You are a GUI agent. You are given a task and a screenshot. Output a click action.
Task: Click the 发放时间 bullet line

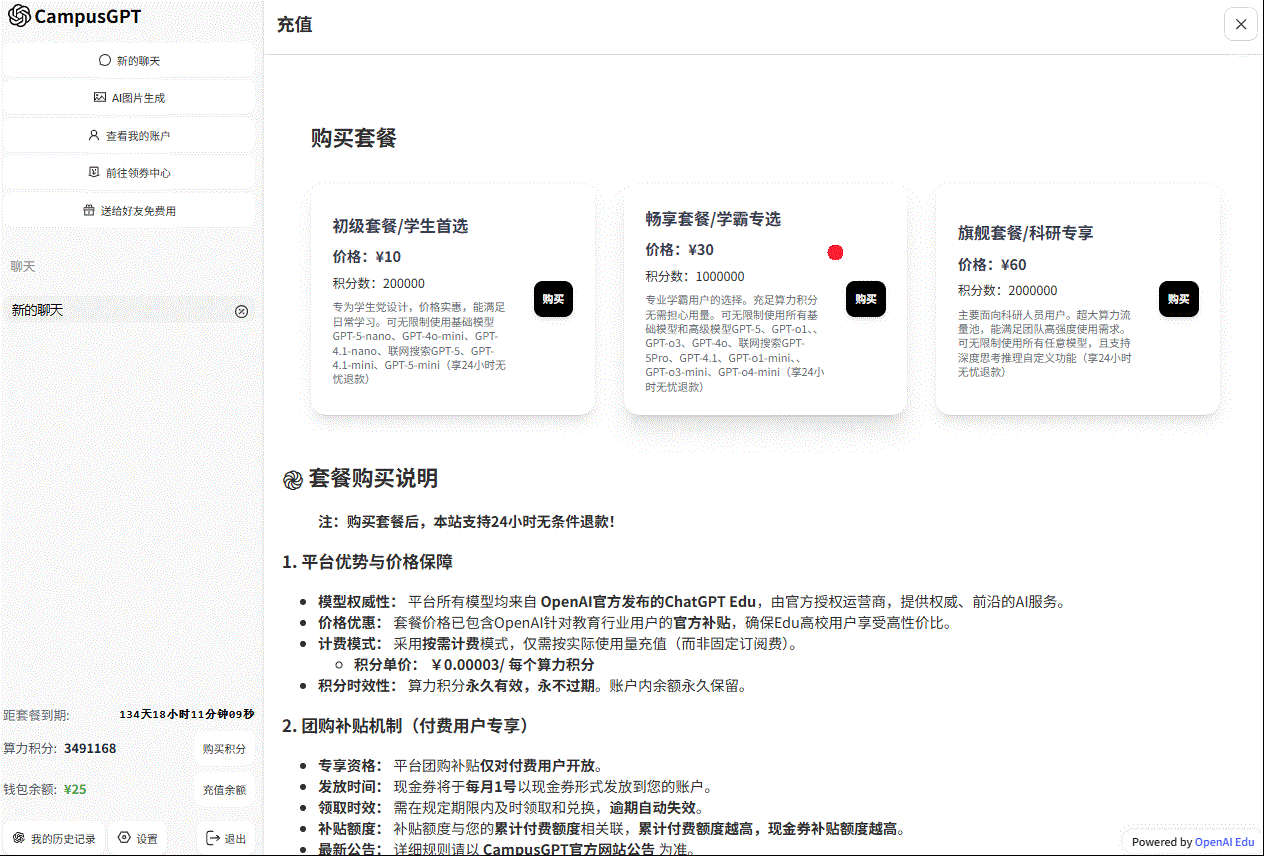click(515, 787)
